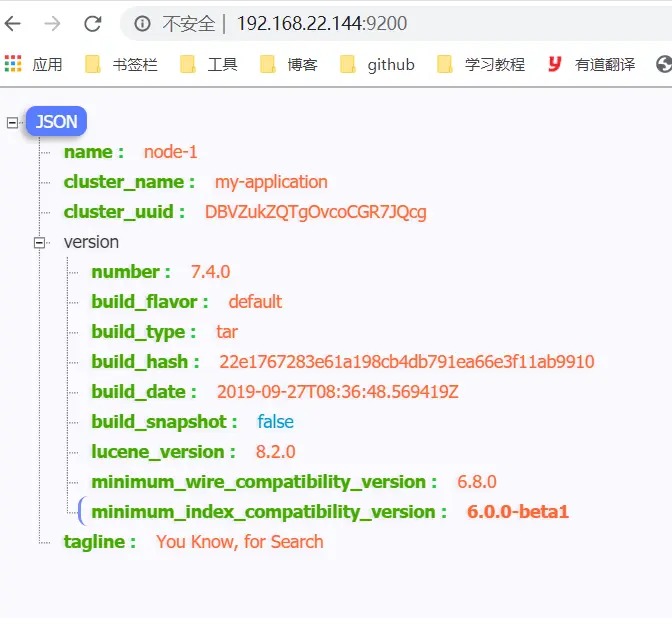The image size is (672, 618).
Task: Click the date 2019-09-27T08:36:48.569419Z
Action: click(x=338, y=392)
